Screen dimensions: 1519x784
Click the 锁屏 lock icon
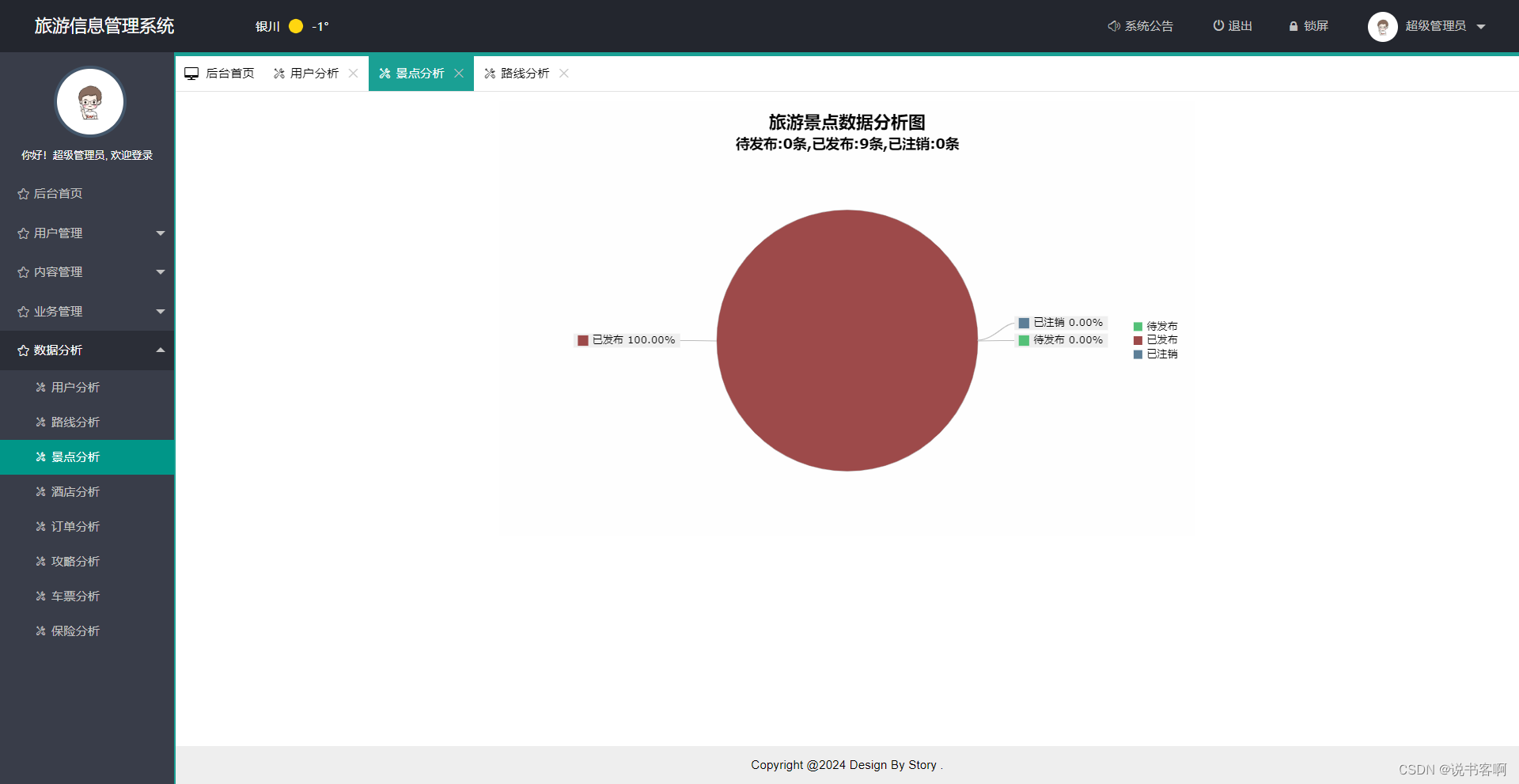click(1294, 26)
